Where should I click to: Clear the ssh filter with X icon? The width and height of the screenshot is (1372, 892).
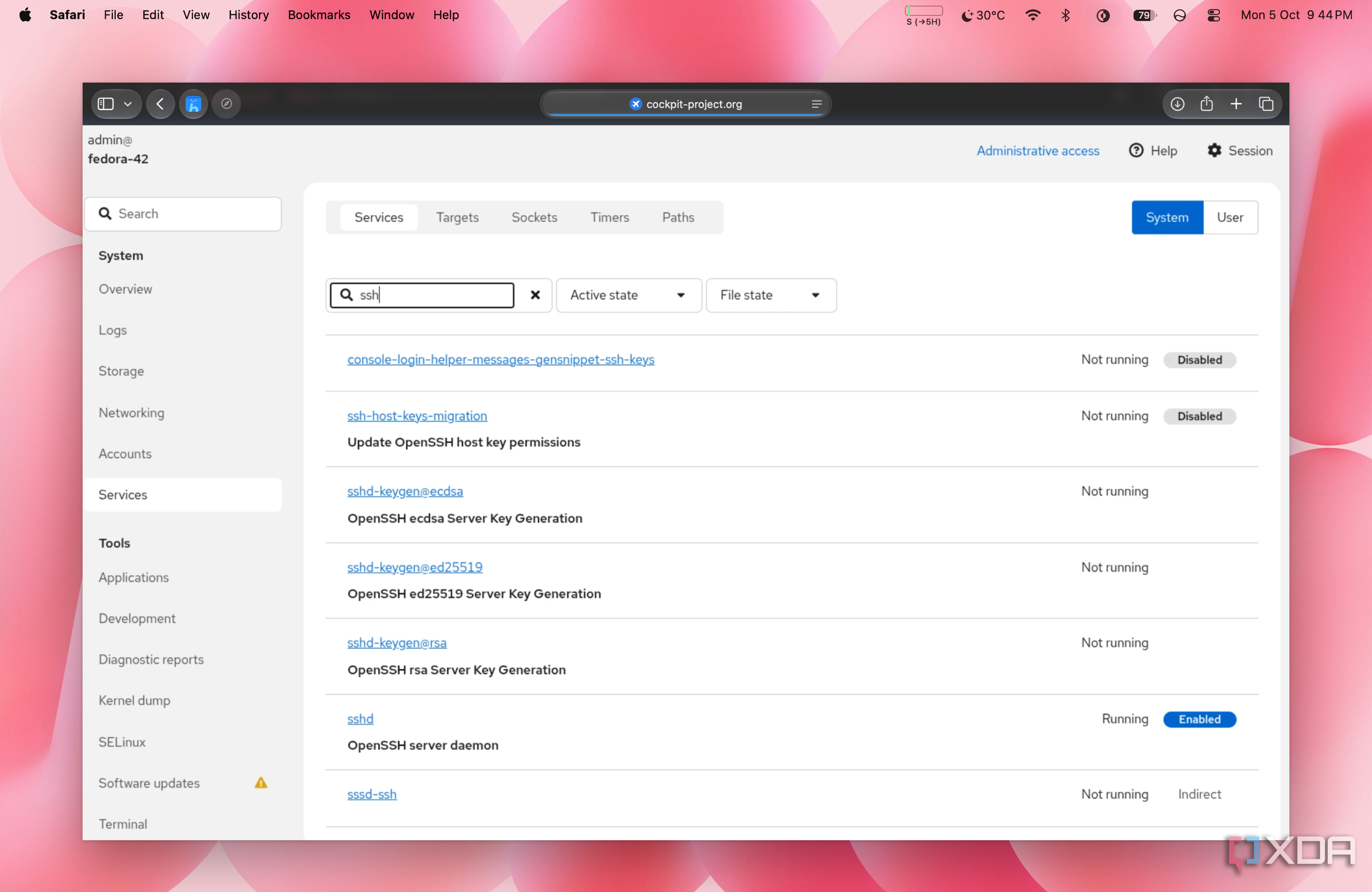click(x=535, y=295)
